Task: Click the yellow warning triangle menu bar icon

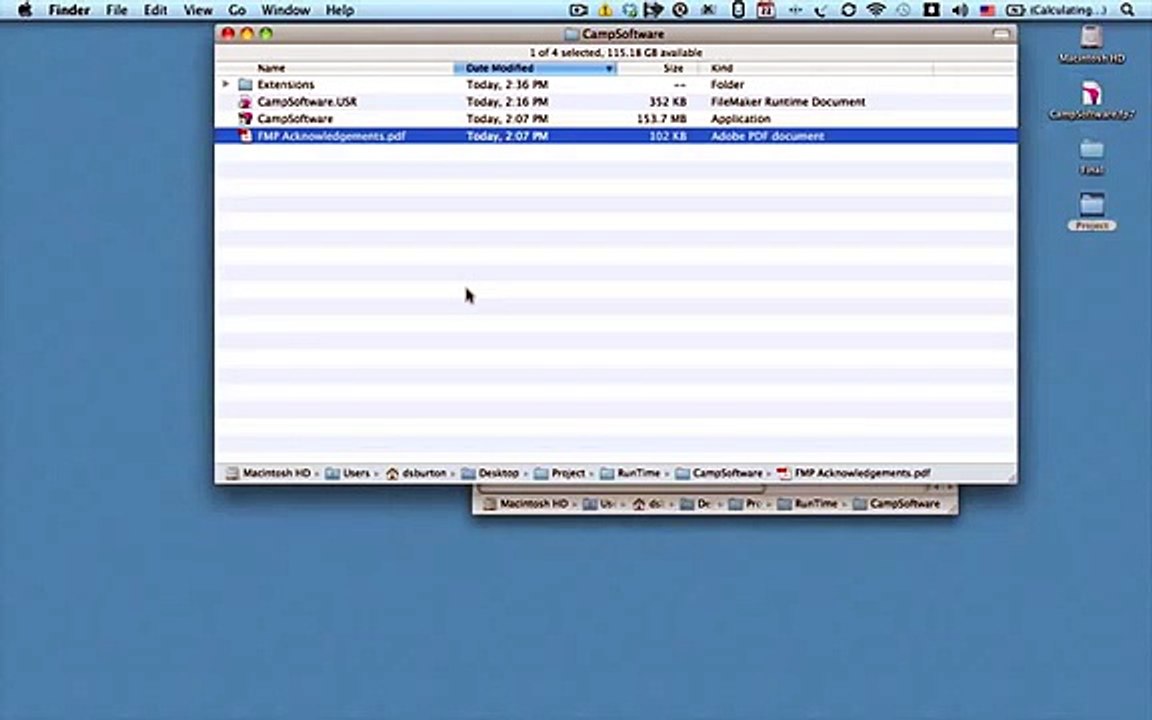Action: pyautogui.click(x=605, y=10)
